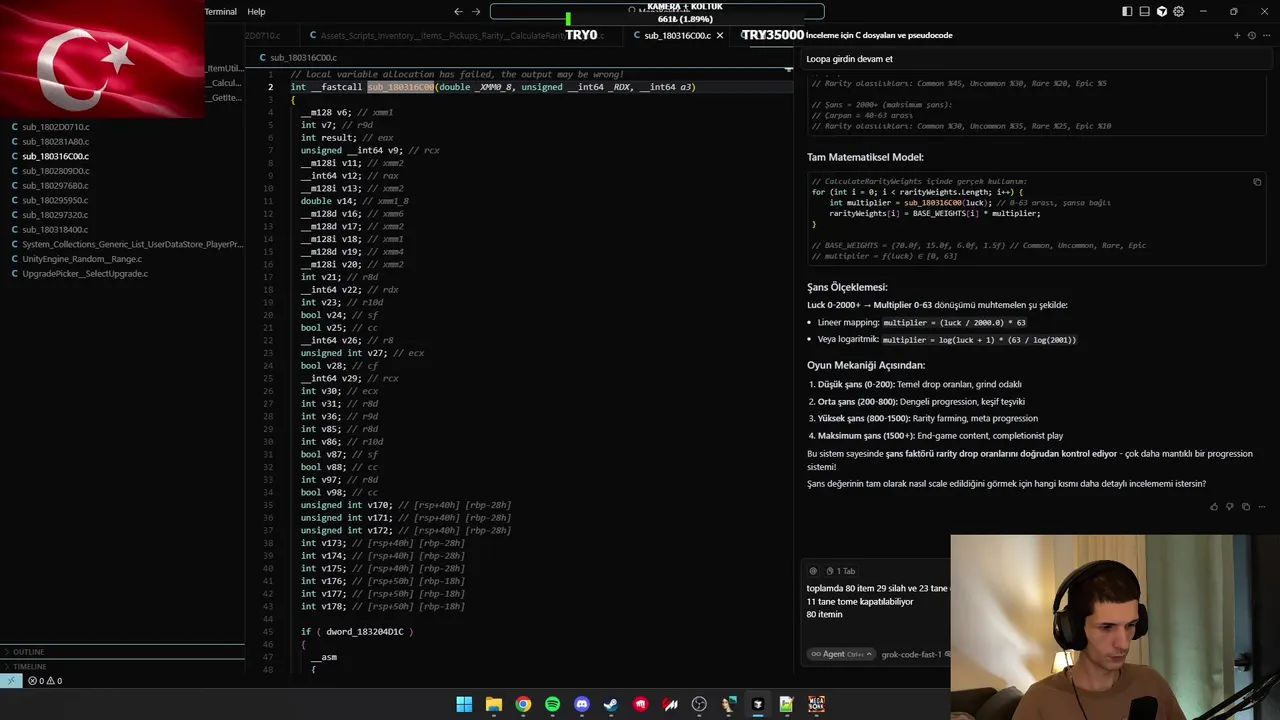The height and width of the screenshot is (720, 1280).
Task: Expand the OUTLINE section
Action: [x=122, y=652]
